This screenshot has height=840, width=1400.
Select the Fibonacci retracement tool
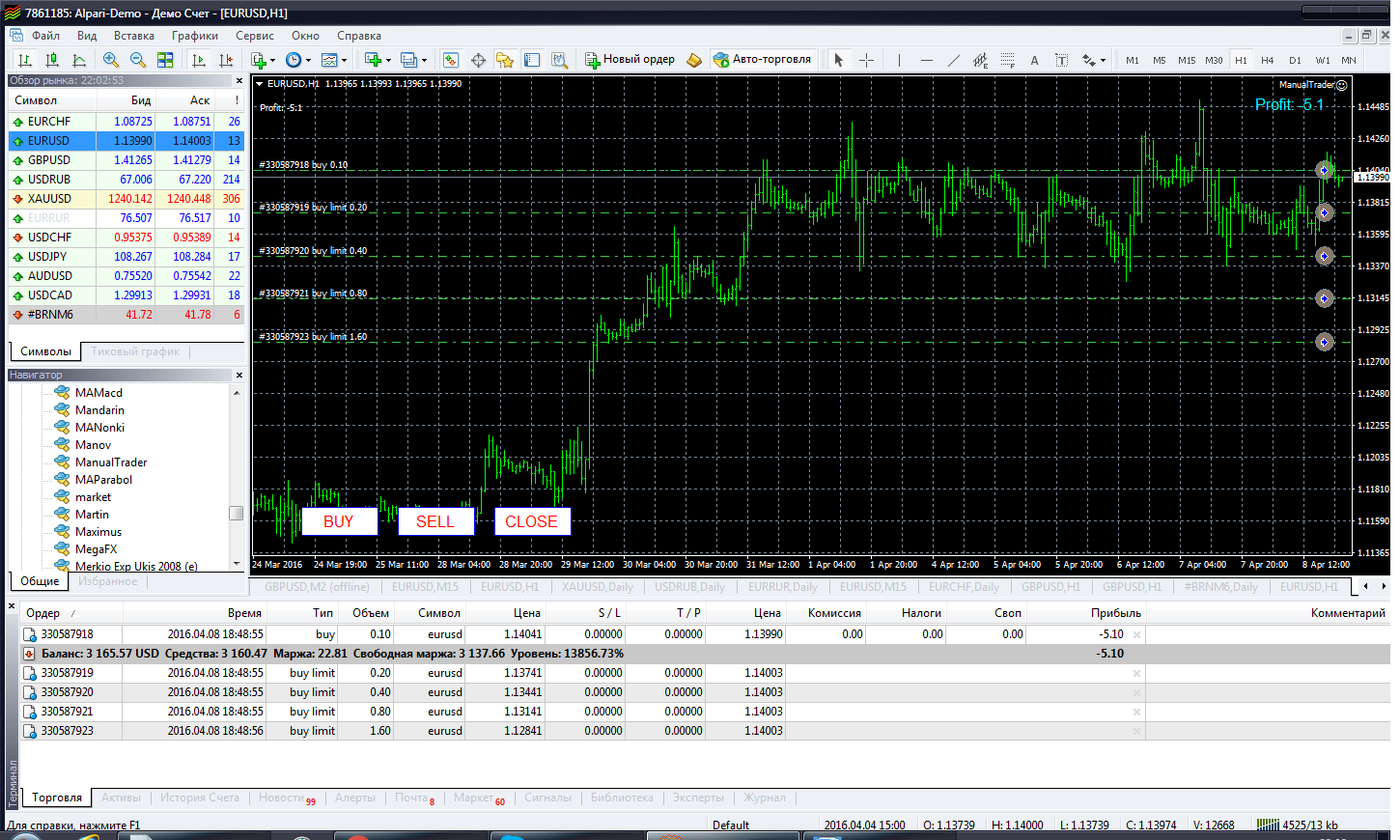click(1007, 60)
